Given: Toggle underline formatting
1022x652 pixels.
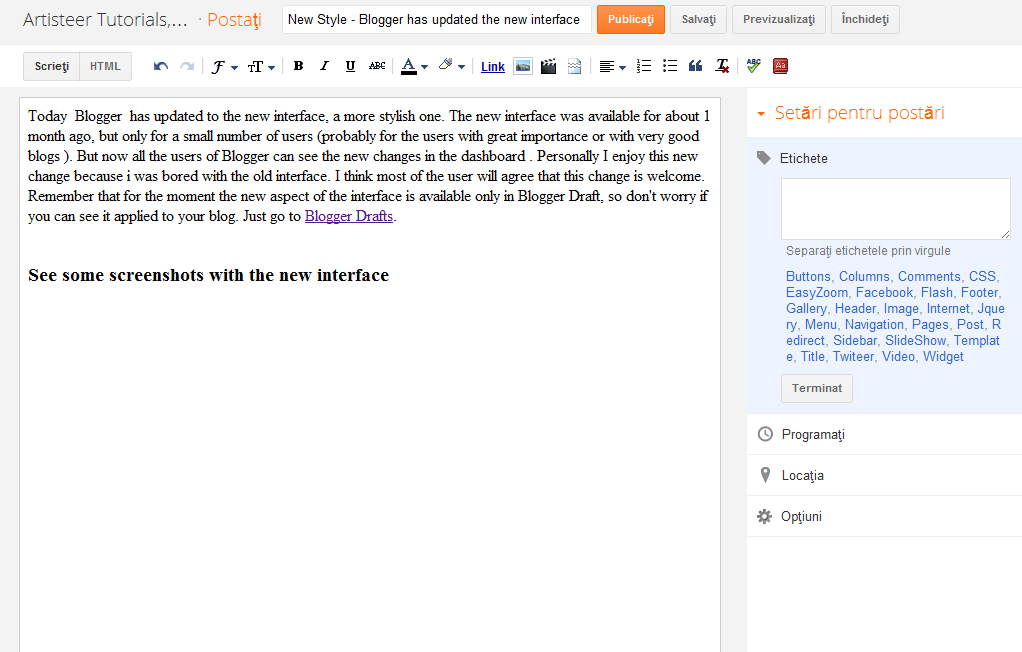Looking at the screenshot, I should [x=350, y=66].
